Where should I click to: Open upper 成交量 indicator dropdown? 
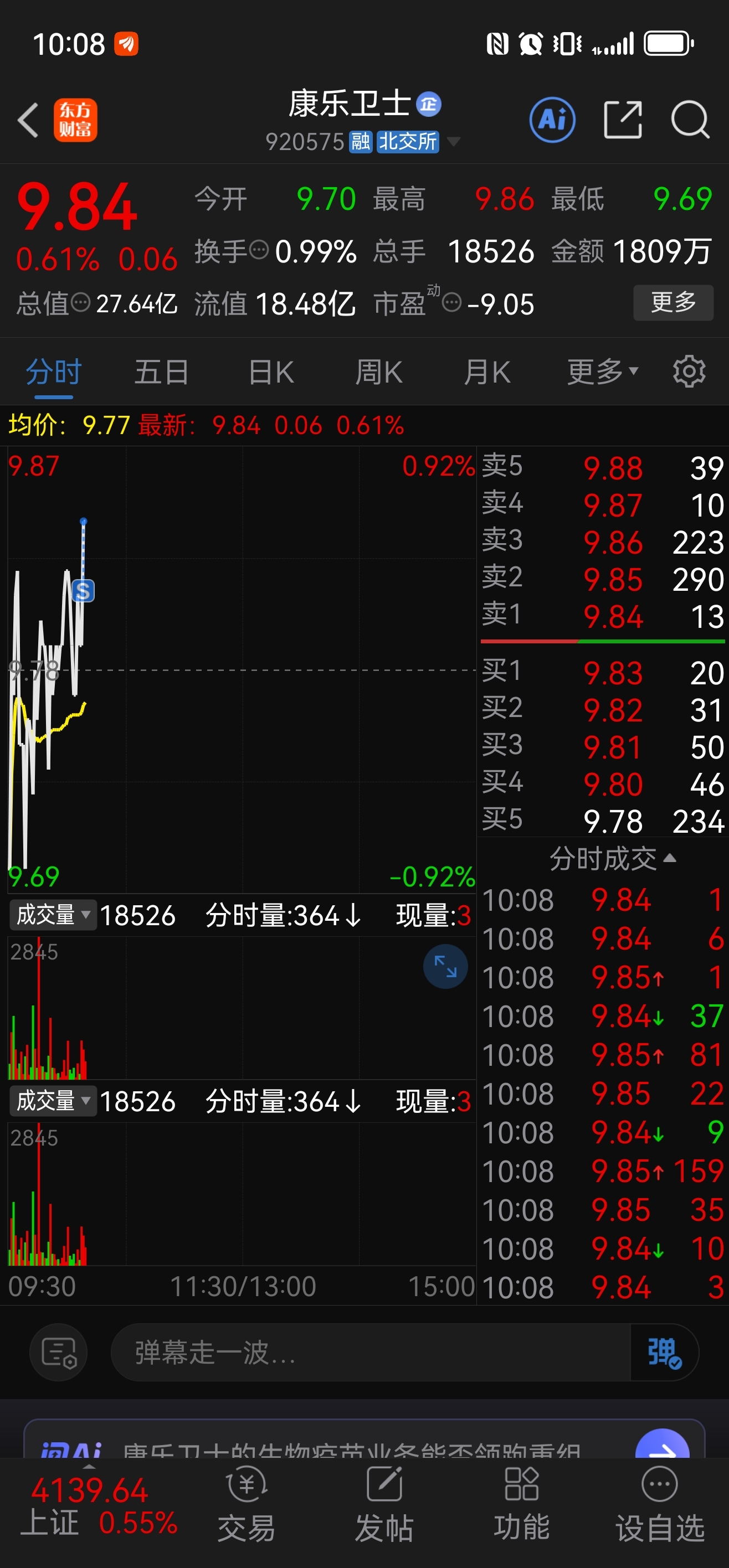tap(53, 914)
